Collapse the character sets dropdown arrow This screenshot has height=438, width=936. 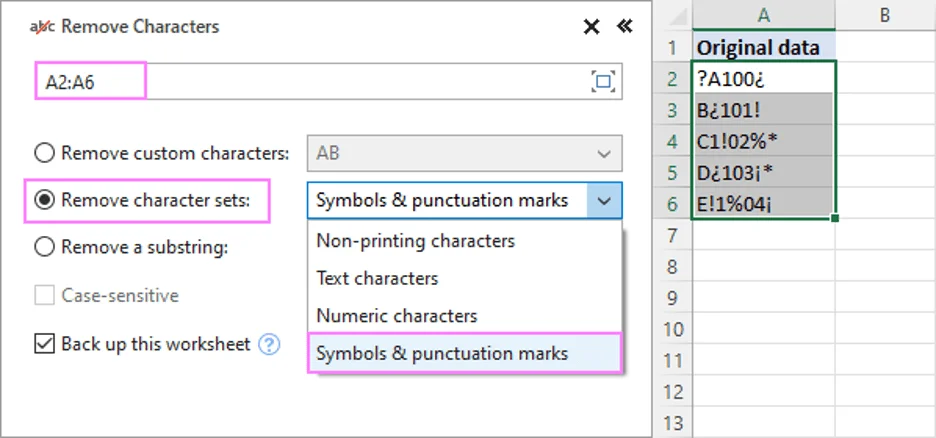pos(604,200)
